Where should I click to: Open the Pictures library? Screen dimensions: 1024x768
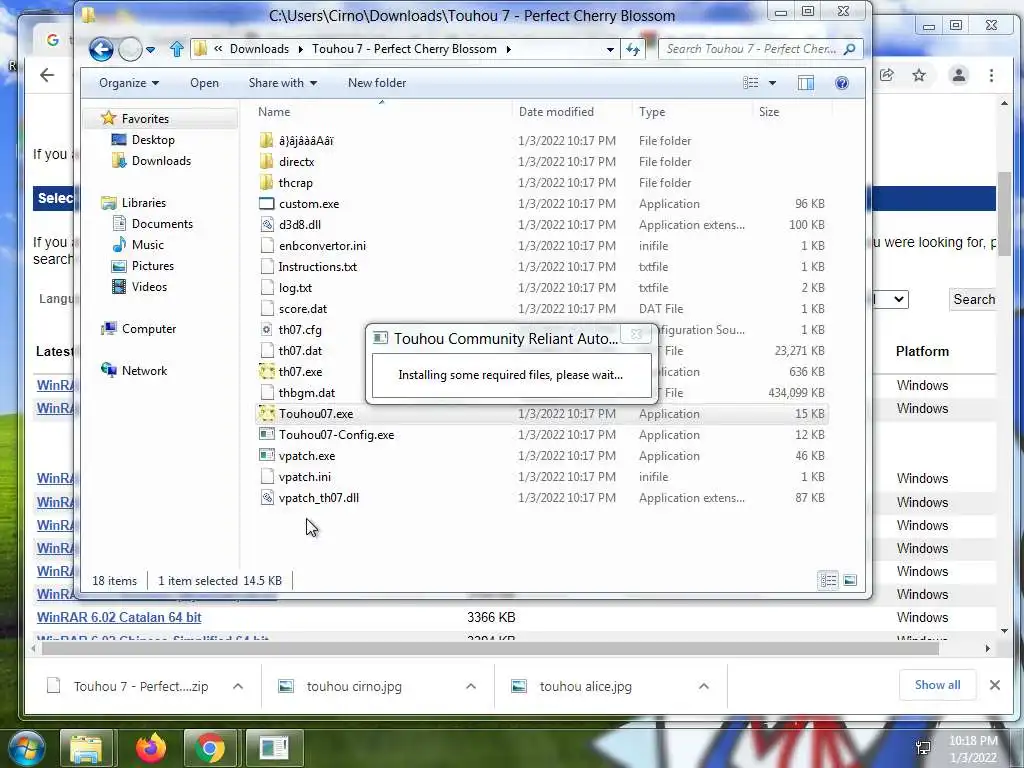153,266
